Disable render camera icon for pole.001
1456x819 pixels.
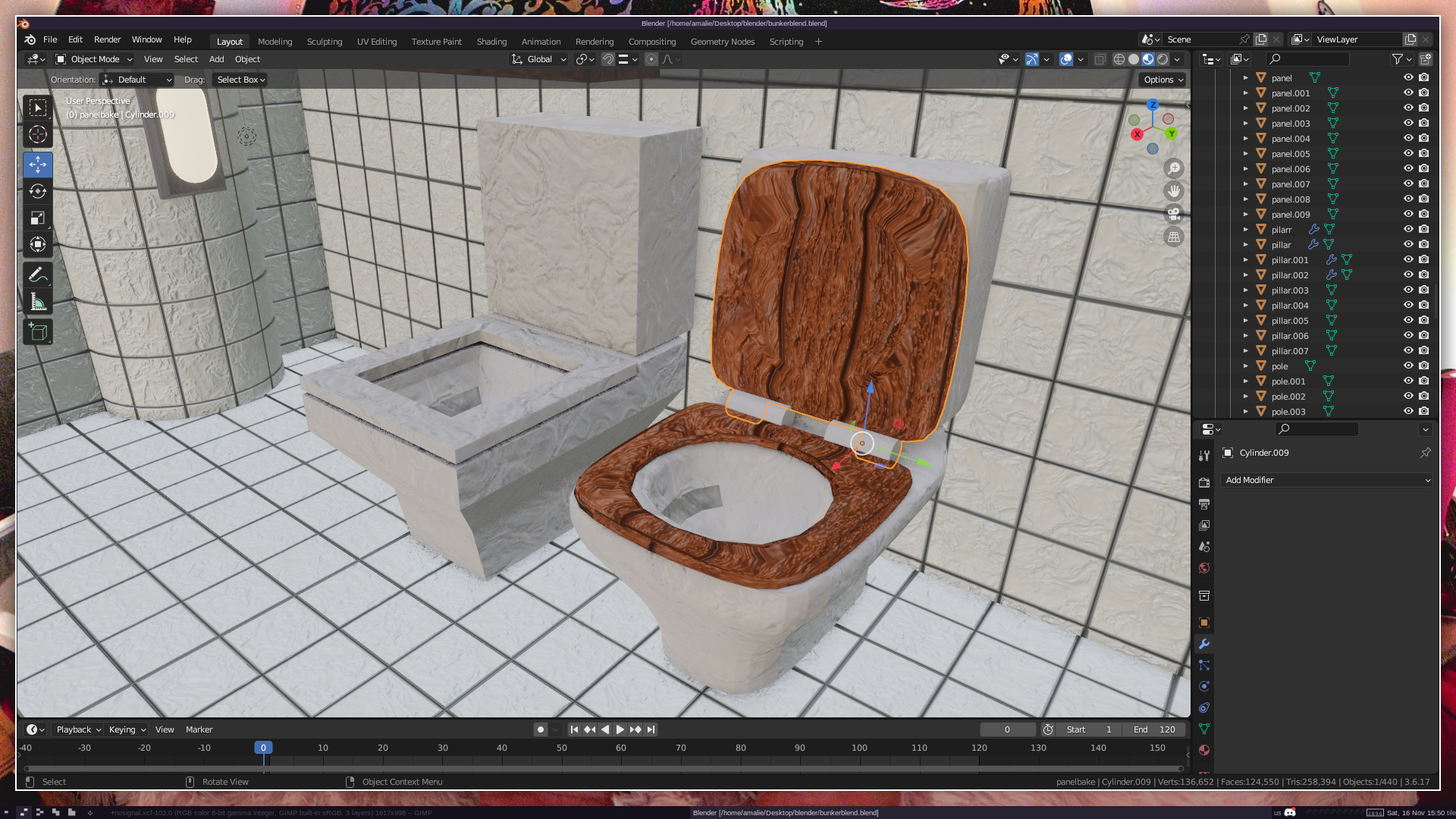pyautogui.click(x=1424, y=381)
